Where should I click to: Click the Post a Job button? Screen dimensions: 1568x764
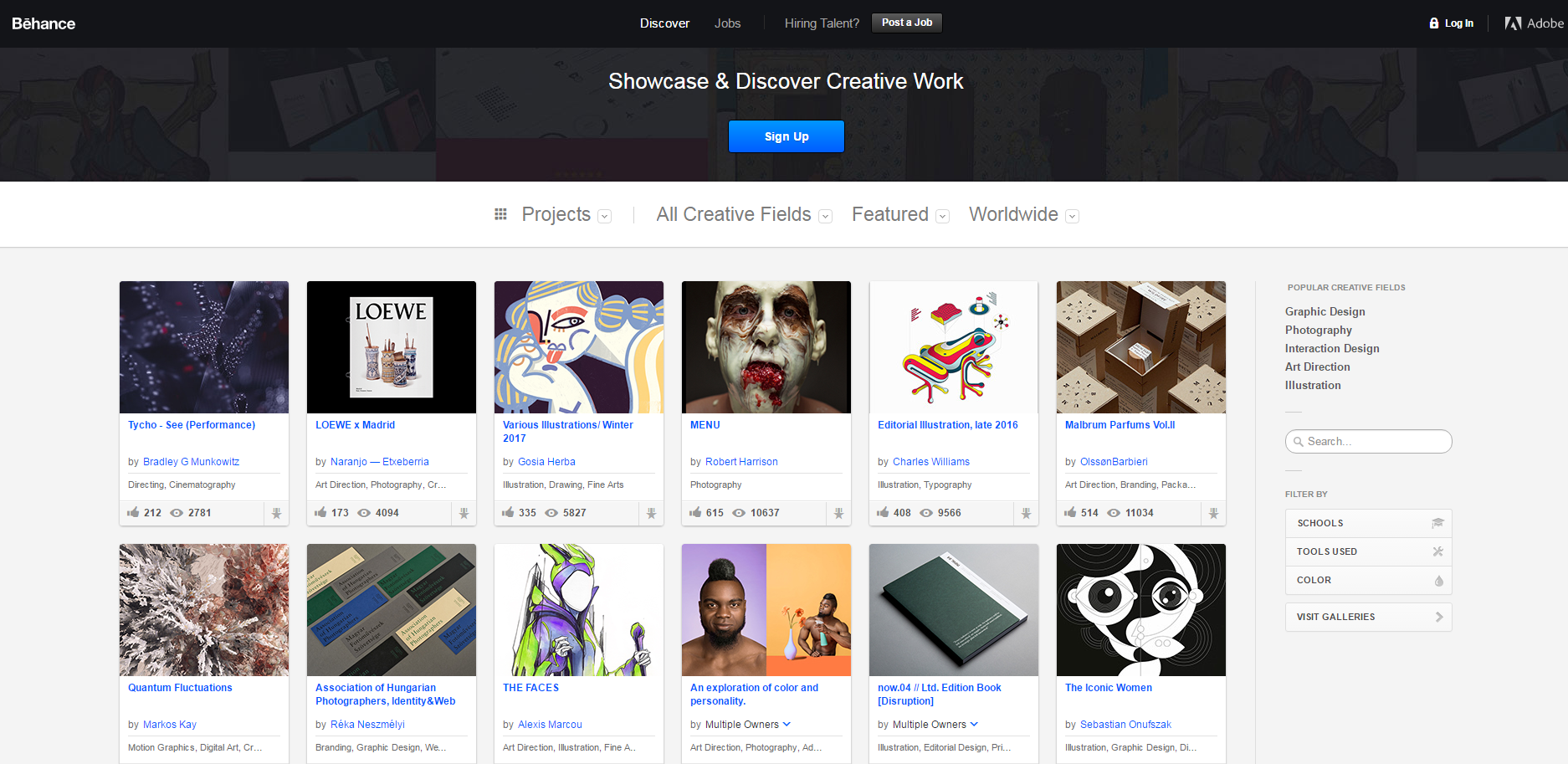point(907,23)
